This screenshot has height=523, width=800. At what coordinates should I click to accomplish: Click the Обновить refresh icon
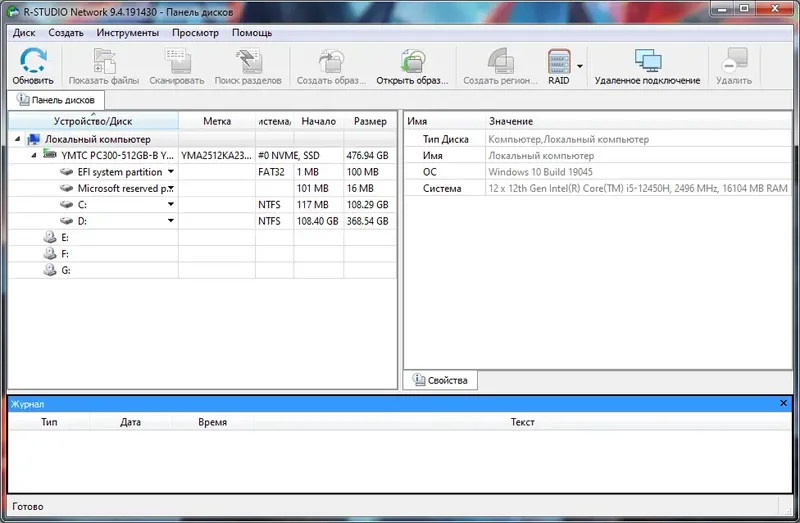(33, 61)
